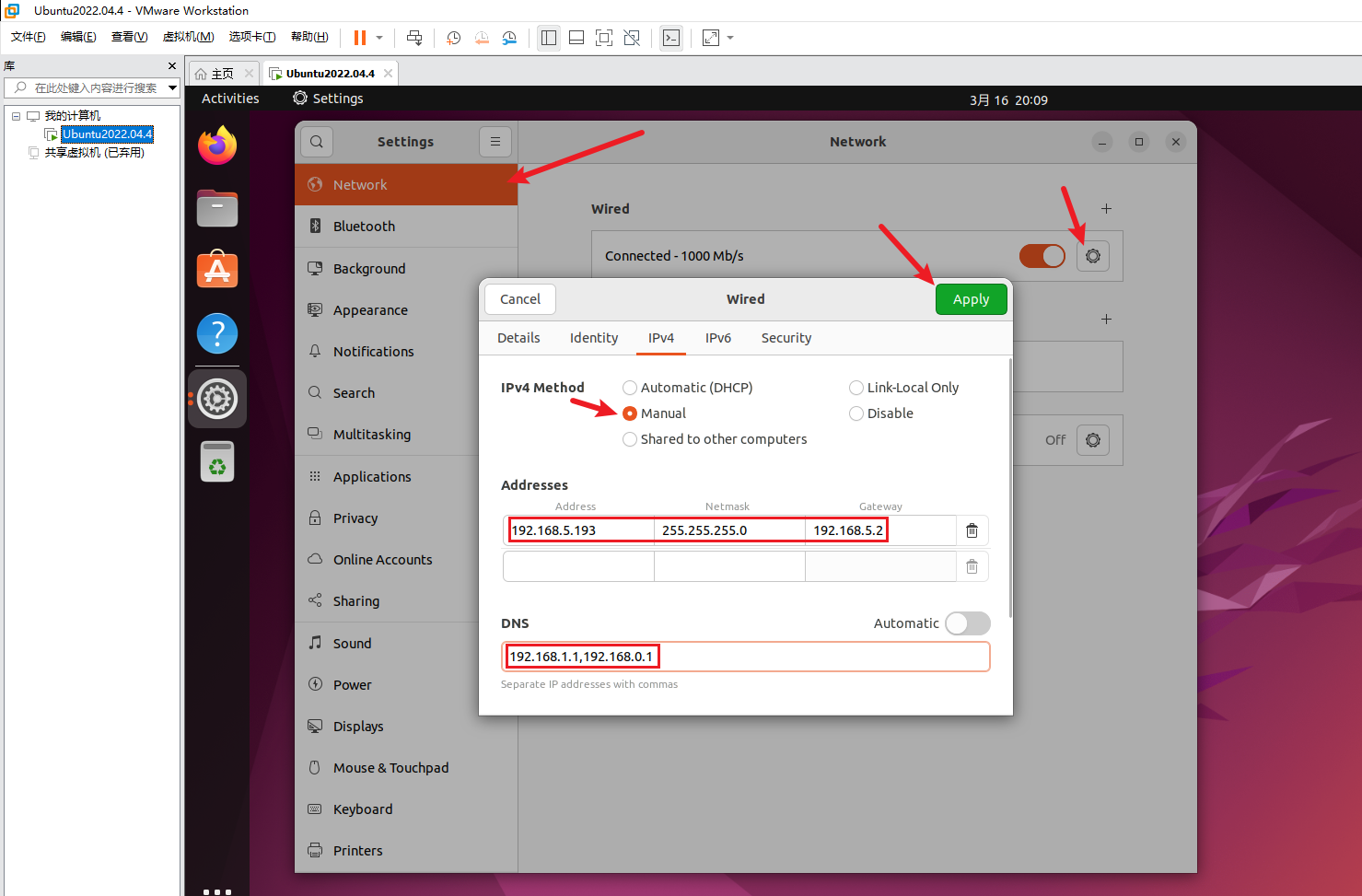Open Activities overview in Ubuntu
The height and width of the screenshot is (896, 1362).
click(x=230, y=99)
